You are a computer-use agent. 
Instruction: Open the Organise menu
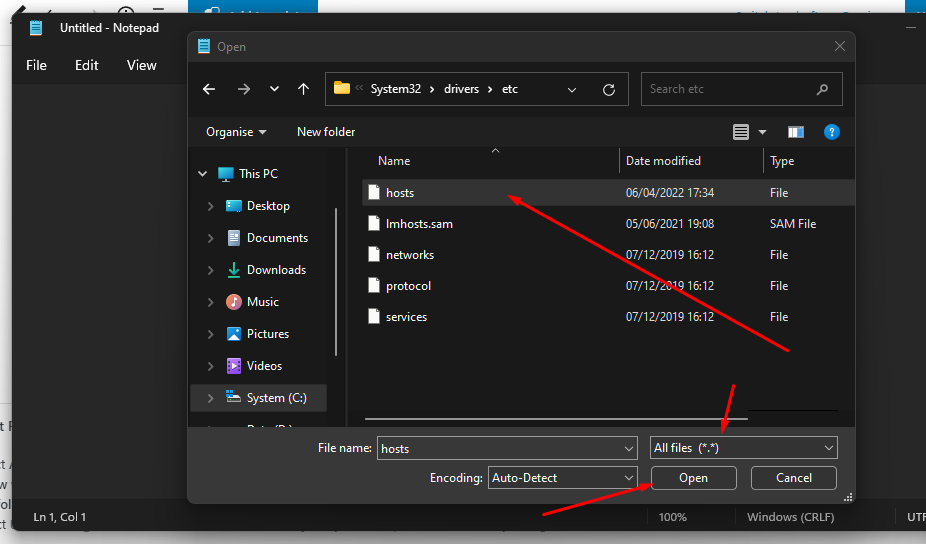(x=236, y=132)
